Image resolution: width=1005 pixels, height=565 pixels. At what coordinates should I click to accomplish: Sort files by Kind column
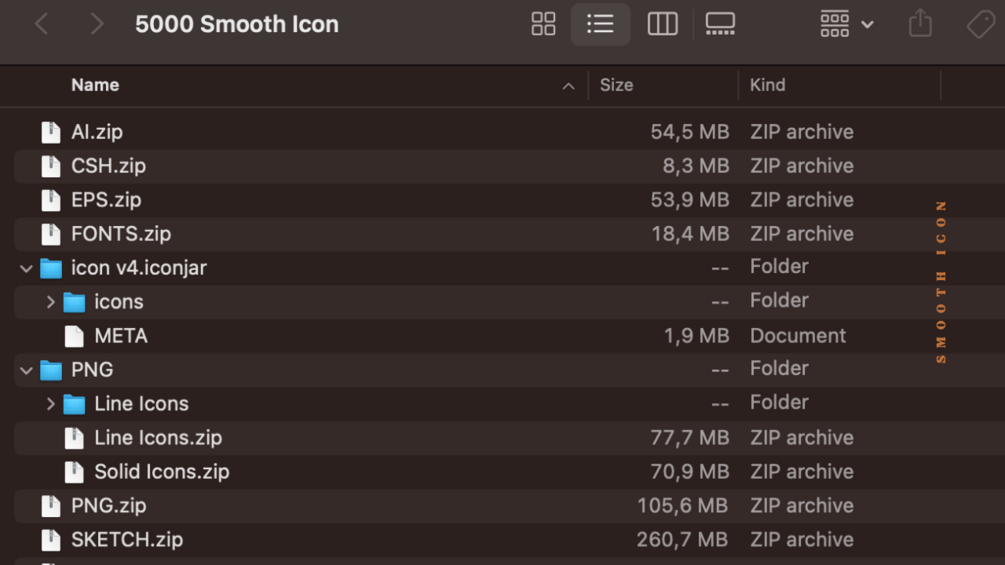(x=767, y=85)
